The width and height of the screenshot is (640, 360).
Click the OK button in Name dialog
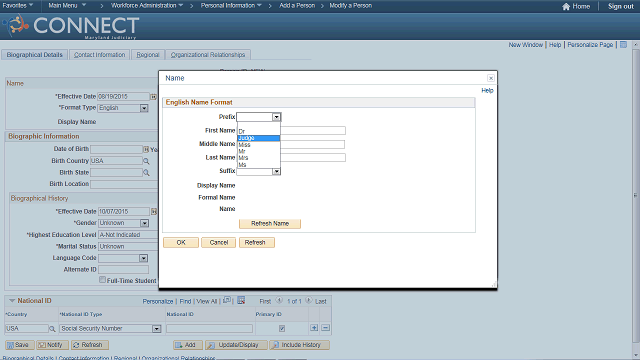pos(181,242)
